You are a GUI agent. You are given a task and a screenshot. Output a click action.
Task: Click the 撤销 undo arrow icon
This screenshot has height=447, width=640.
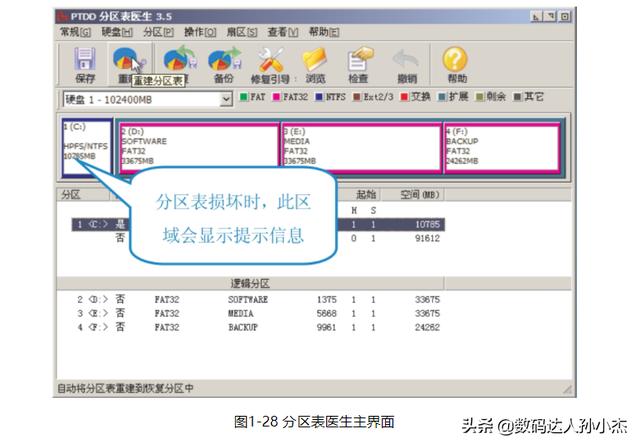[x=406, y=59]
